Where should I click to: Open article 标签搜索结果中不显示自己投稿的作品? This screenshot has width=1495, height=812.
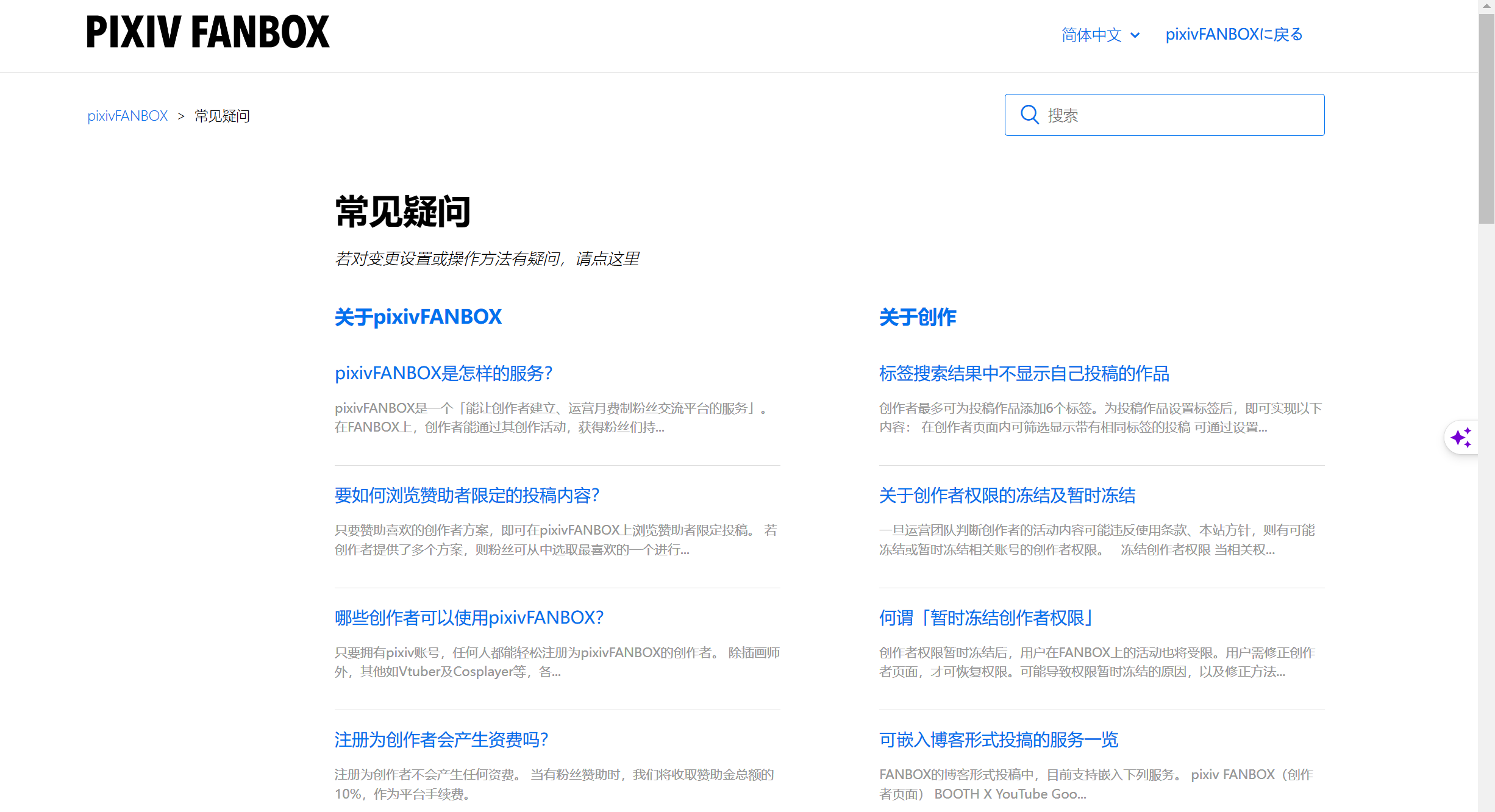(x=1024, y=373)
